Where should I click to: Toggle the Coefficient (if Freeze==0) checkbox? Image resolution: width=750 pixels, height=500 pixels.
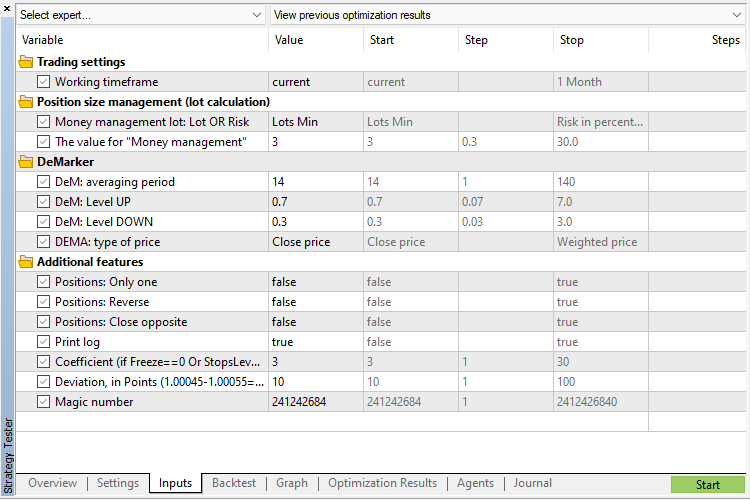tap(43, 362)
